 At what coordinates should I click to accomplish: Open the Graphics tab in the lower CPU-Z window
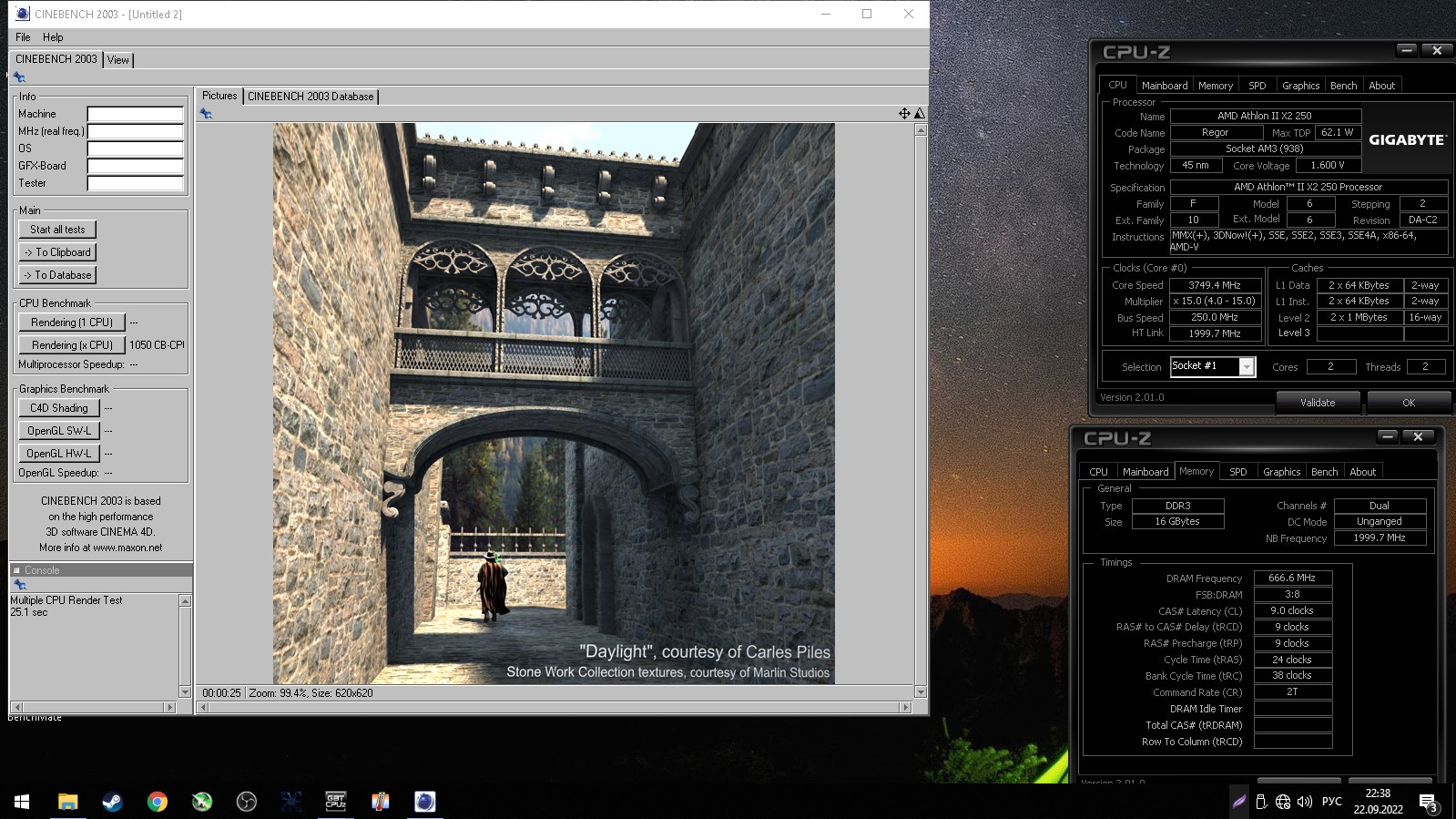[1282, 472]
